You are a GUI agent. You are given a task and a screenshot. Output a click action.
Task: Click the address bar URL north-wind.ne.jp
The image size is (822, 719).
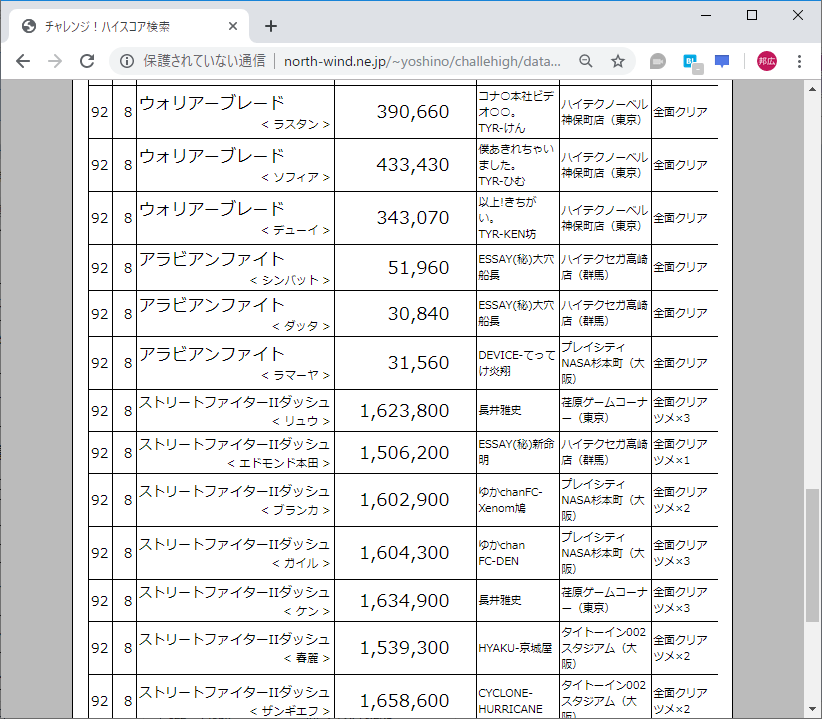coord(422,61)
